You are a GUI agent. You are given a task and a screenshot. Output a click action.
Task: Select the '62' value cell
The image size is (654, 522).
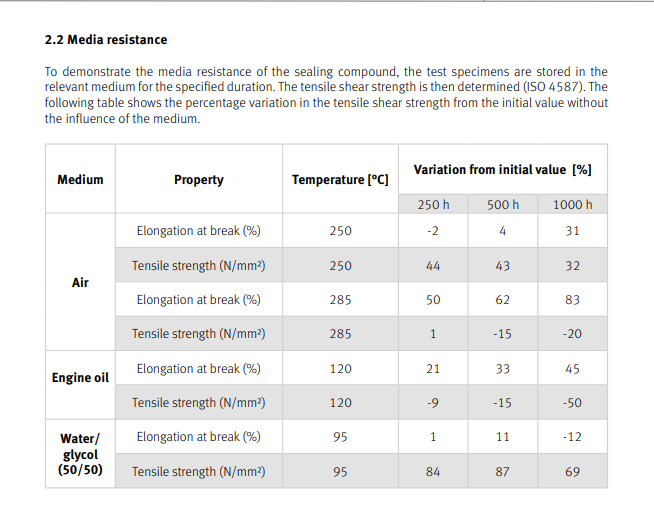point(503,299)
